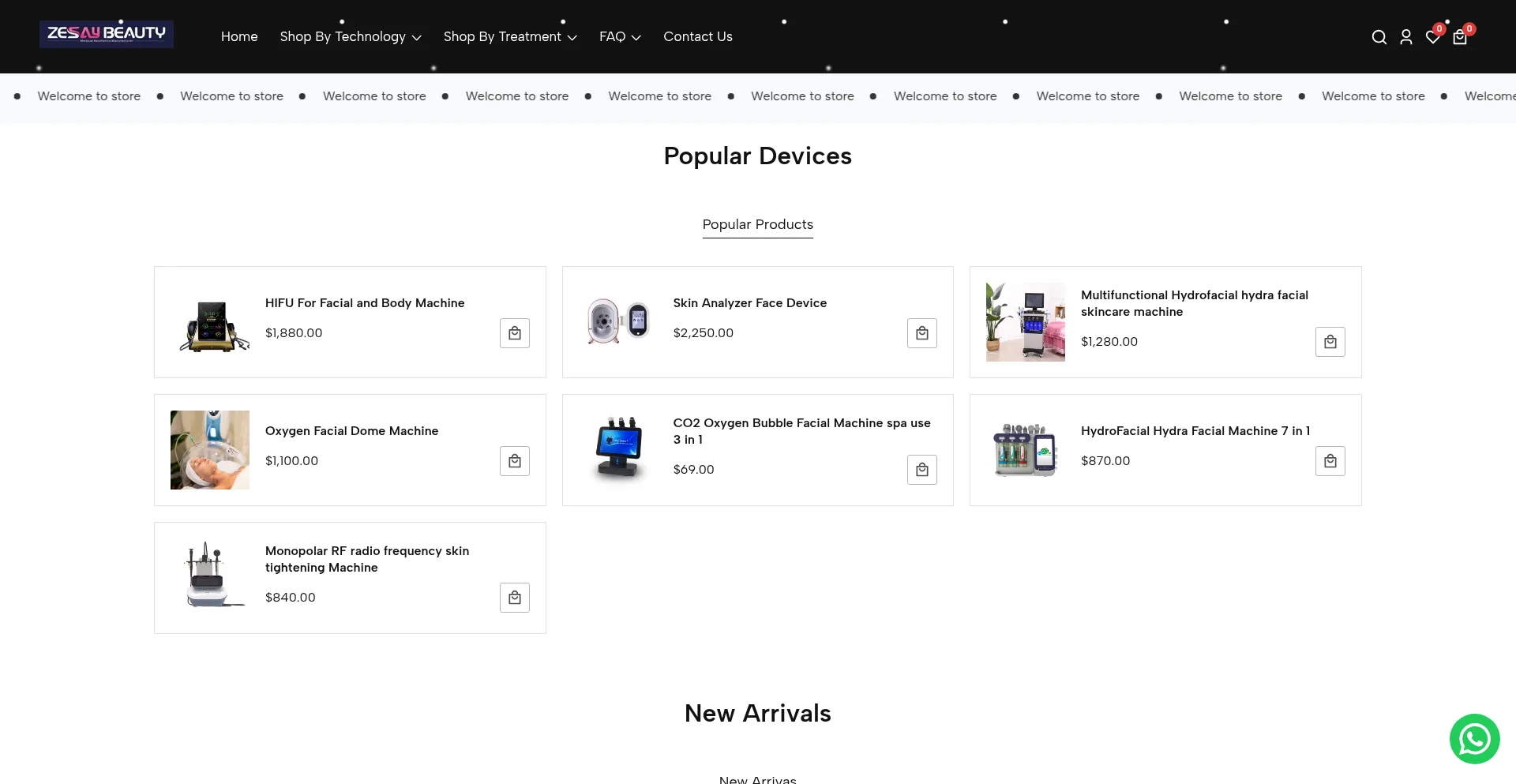Viewport: 1516px width, 784px height.
Task: Open Multifunctional Hydrofacial skincare machine title
Action: tap(1195, 303)
